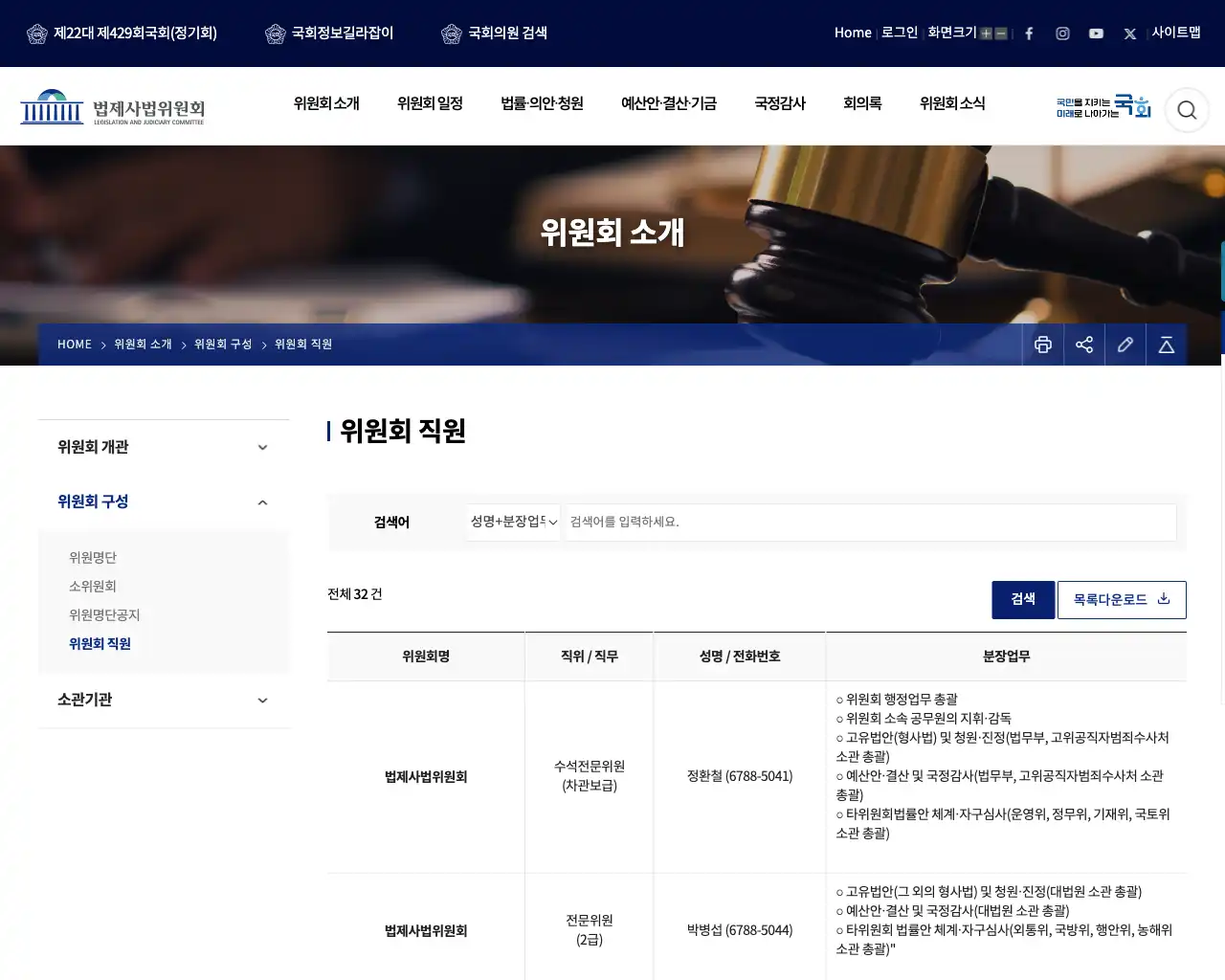Select 소위원회 in the sidebar

93,587
